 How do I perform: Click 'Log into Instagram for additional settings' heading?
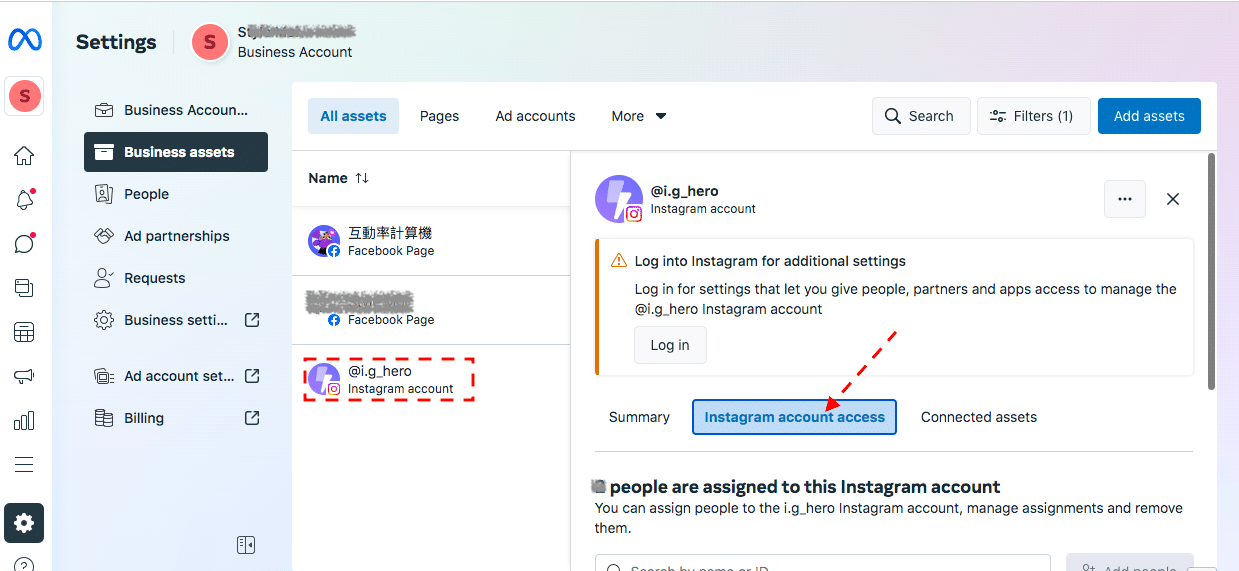[x=770, y=261]
